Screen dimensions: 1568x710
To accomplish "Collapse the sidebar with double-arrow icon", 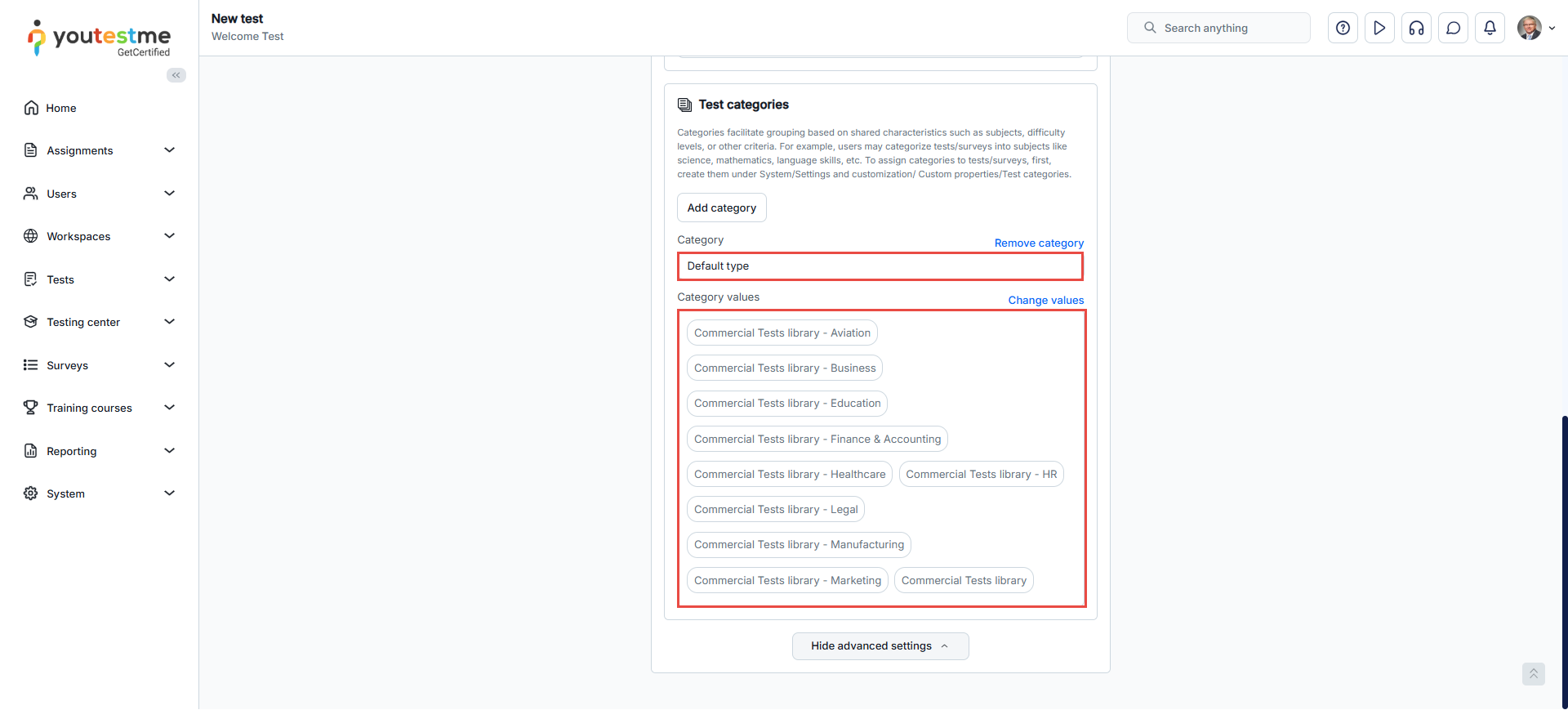I will pos(176,75).
